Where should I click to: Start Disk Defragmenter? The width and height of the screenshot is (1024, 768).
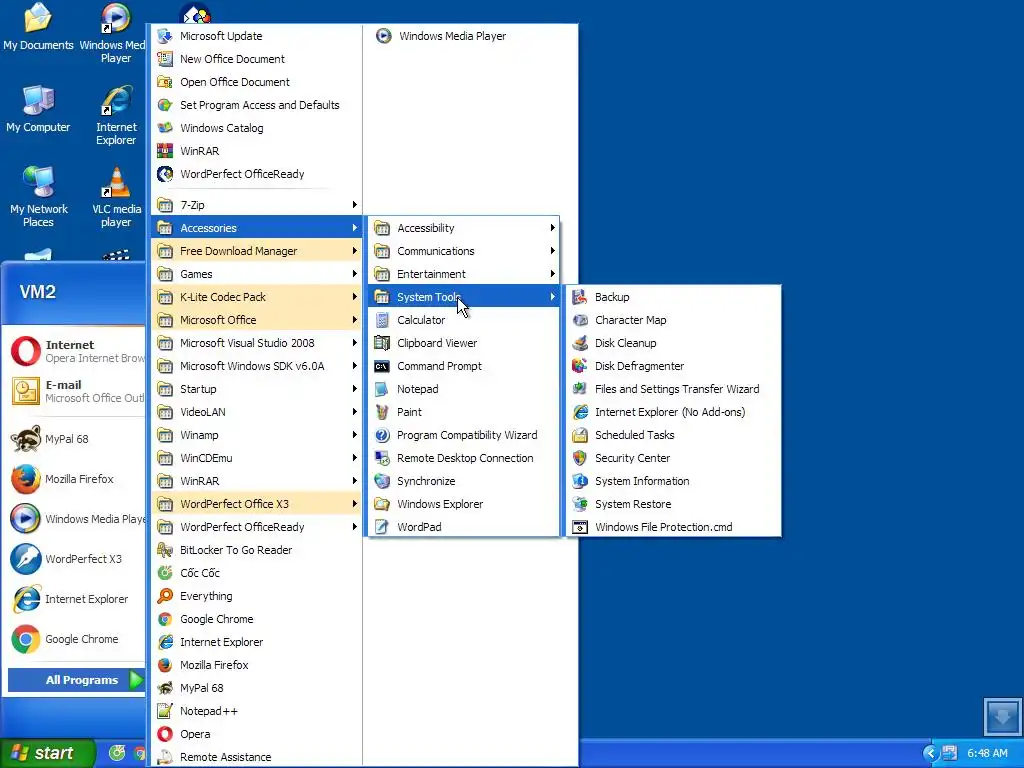pyautogui.click(x=673, y=366)
